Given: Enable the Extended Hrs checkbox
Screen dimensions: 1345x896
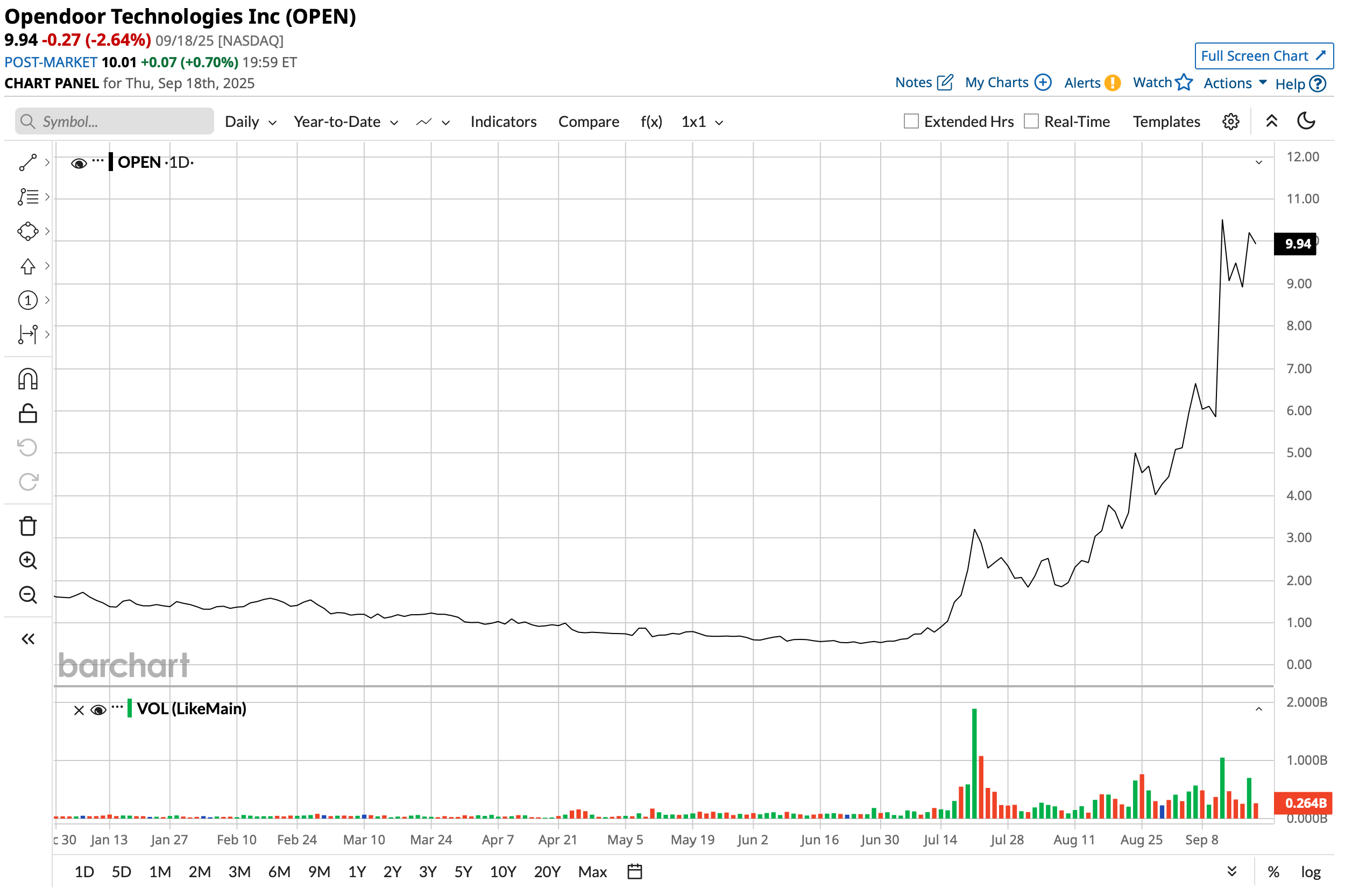Looking at the screenshot, I should tap(911, 122).
